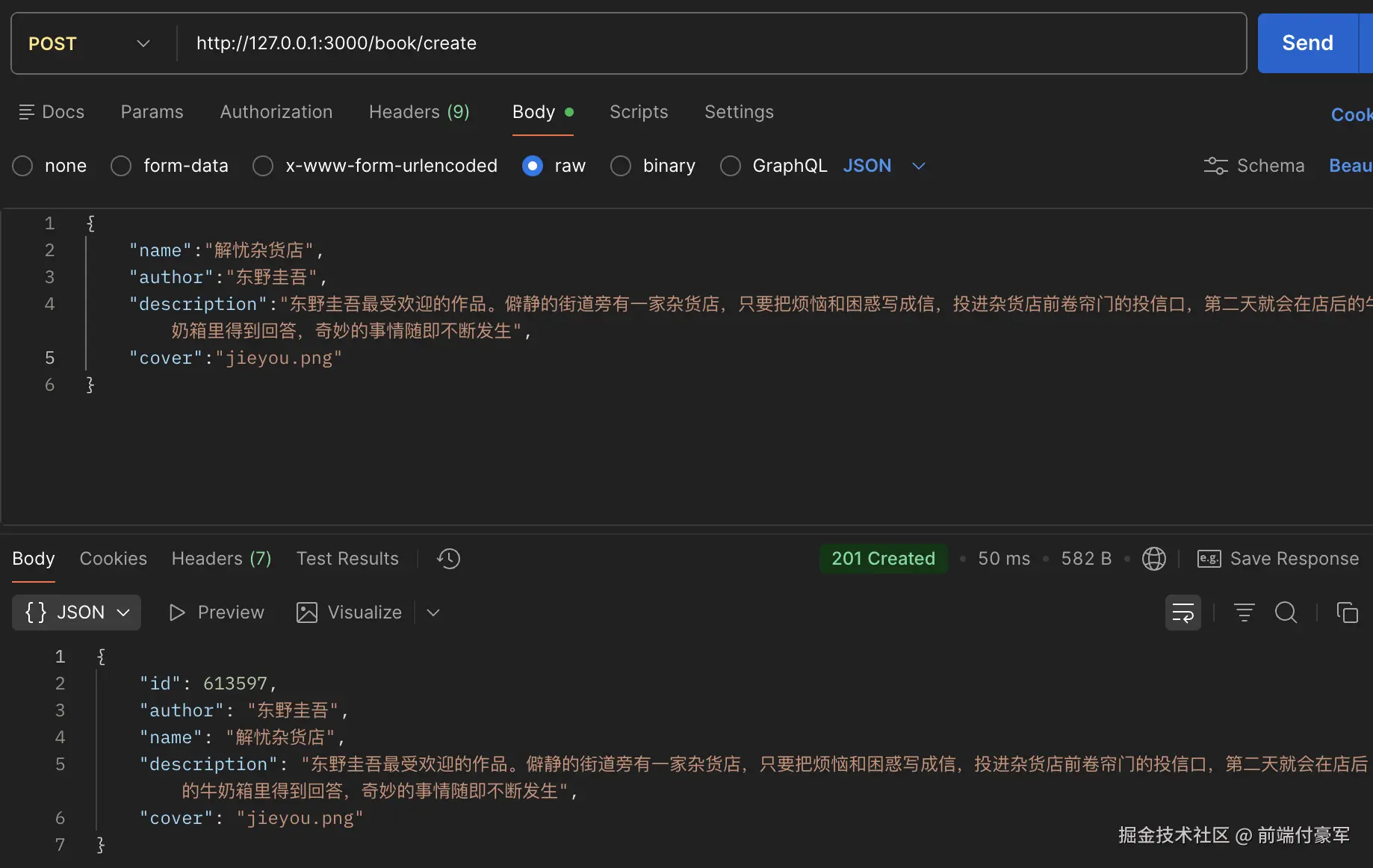Viewport: 1373px width, 868px height.
Task: Copy the response body to clipboard
Action: tap(1347, 613)
